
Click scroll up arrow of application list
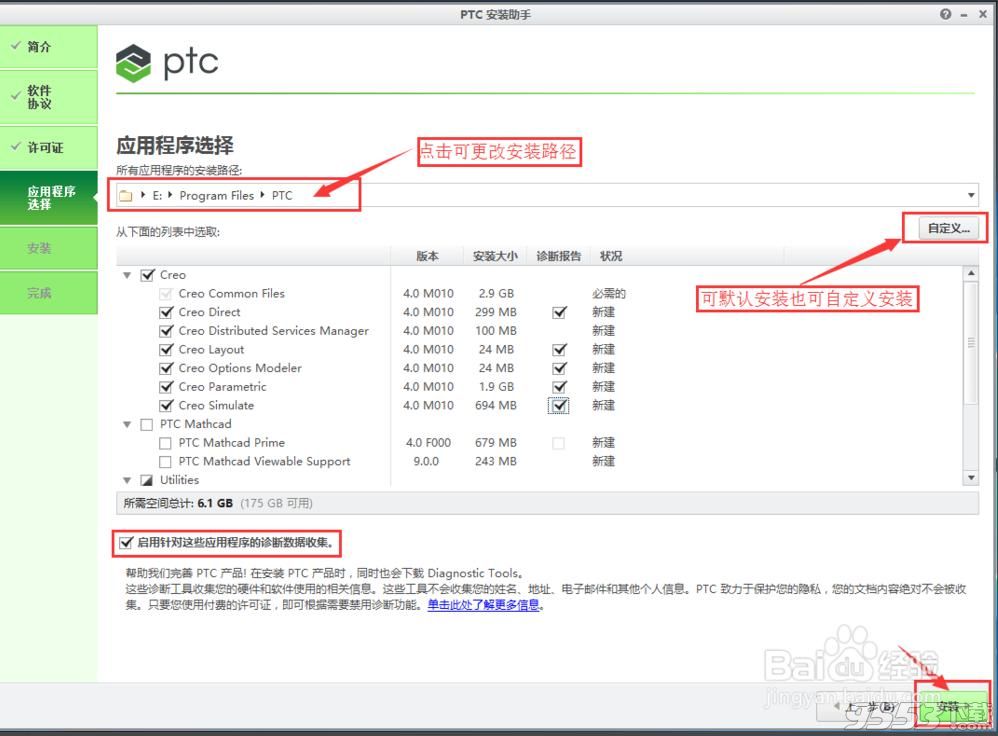click(x=971, y=273)
